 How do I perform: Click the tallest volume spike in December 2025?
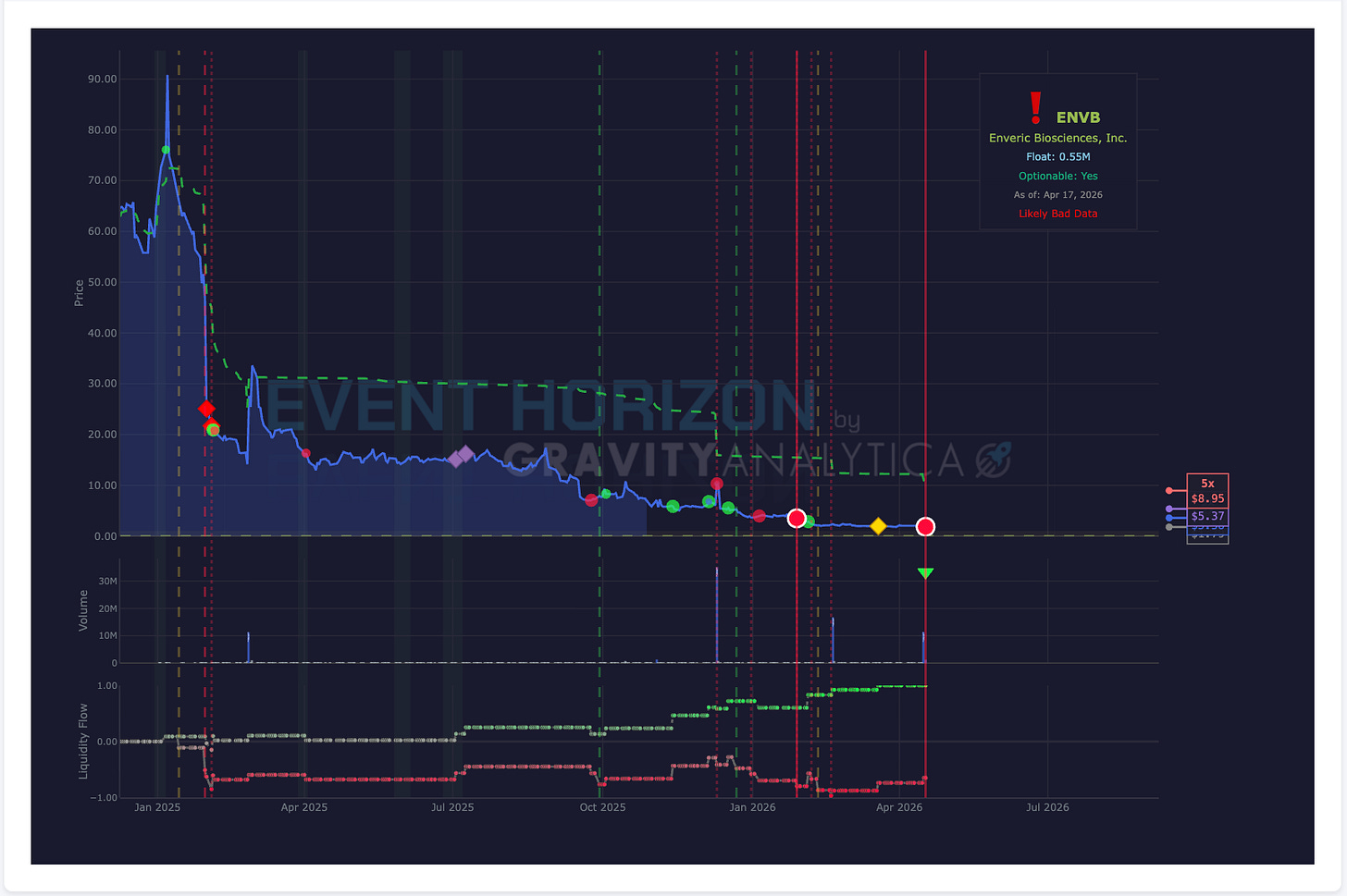click(717, 614)
